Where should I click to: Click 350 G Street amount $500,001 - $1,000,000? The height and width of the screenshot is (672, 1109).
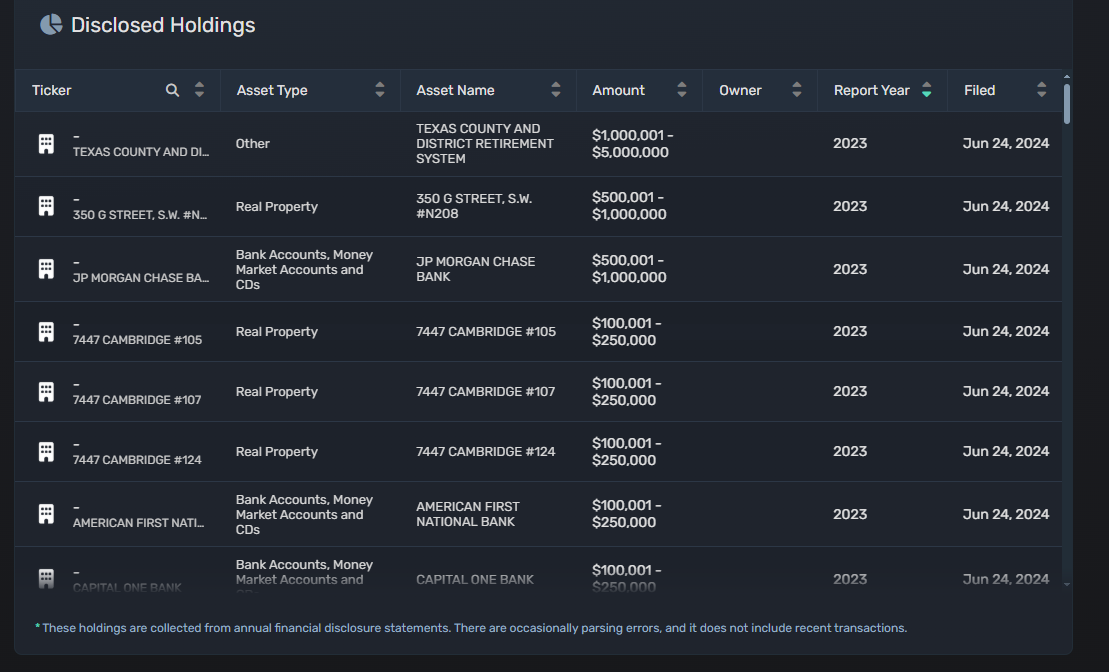(629, 206)
